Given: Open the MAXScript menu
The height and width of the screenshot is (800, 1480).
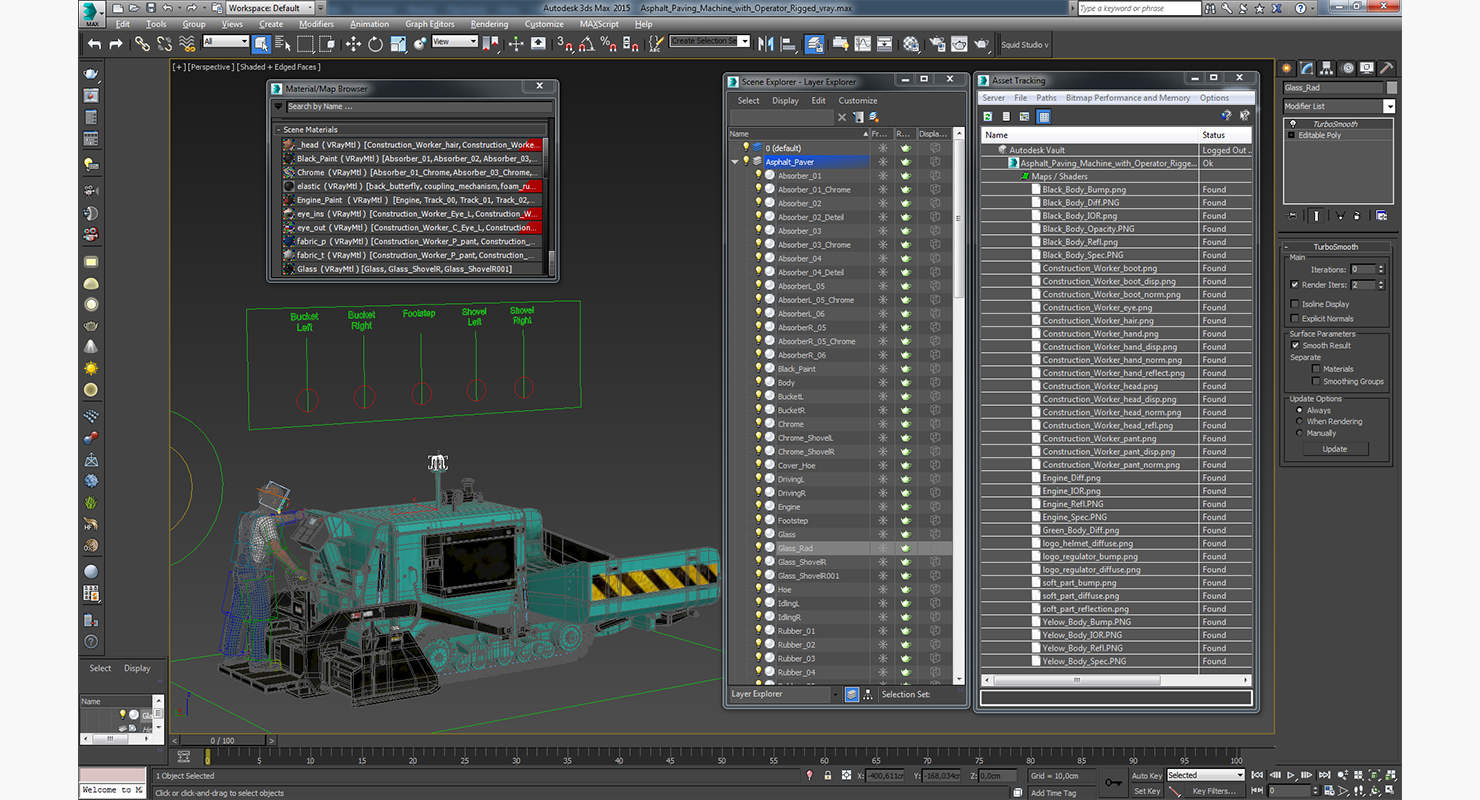Looking at the screenshot, I should (x=599, y=24).
